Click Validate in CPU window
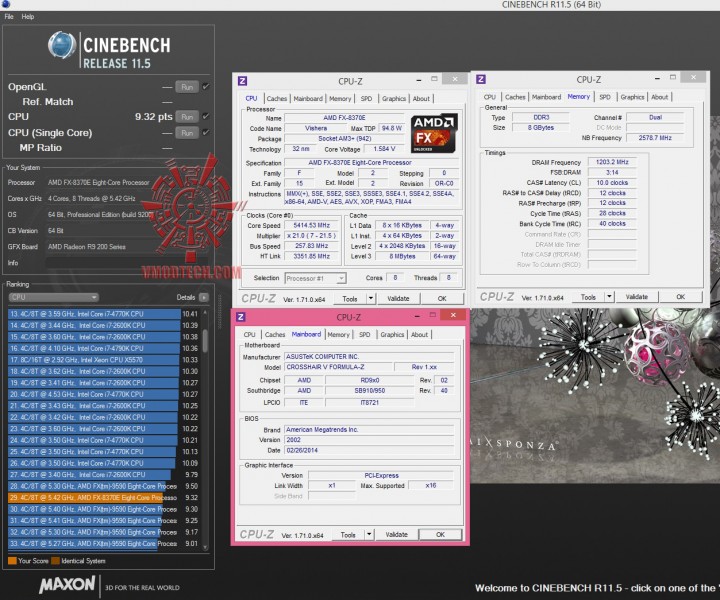Viewport: 720px width, 600px height. point(398,298)
